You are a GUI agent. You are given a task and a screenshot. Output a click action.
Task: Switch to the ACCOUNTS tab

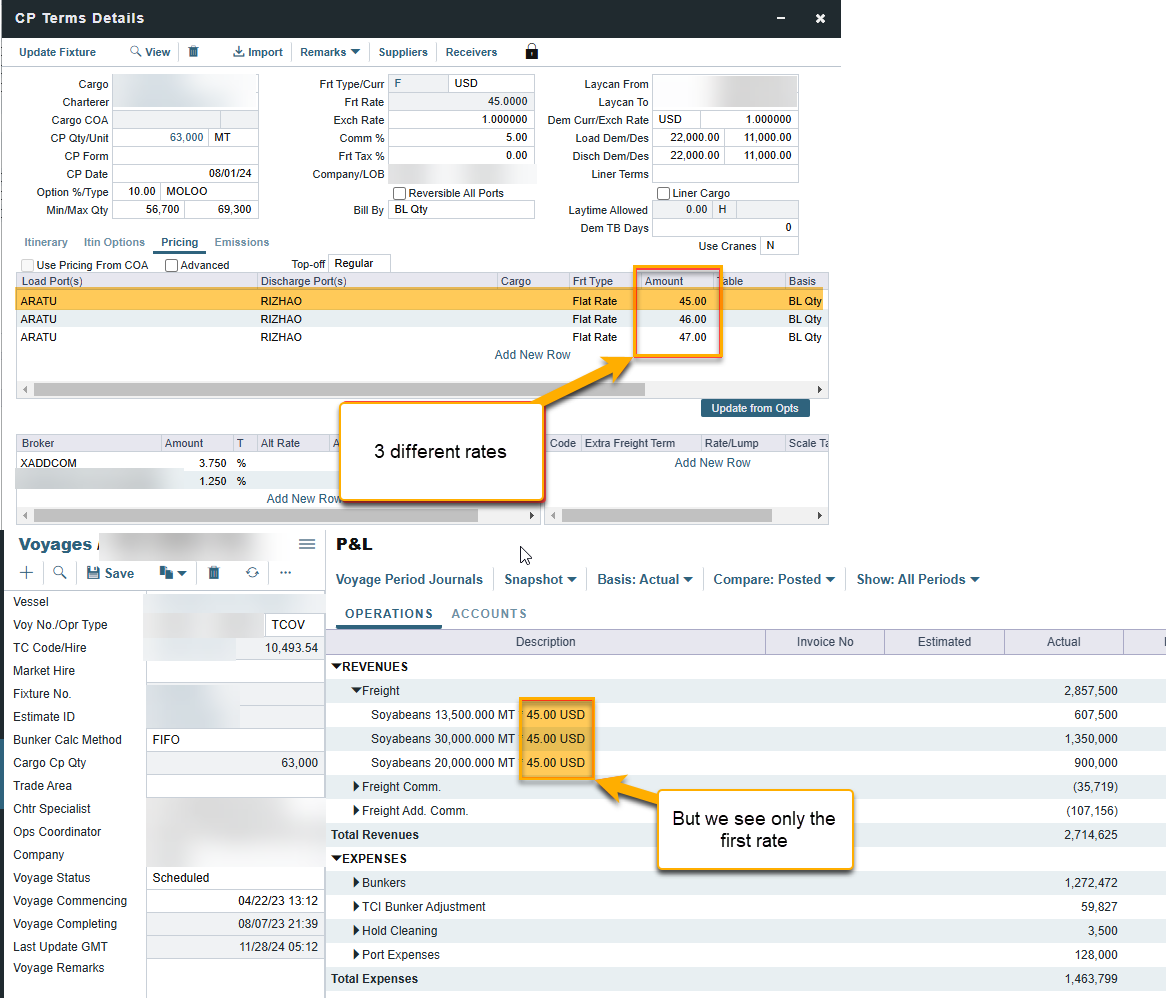488,614
